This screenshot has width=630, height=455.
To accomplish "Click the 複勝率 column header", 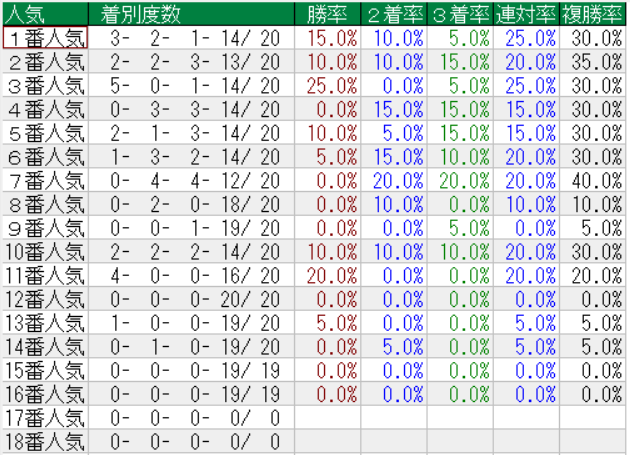I will (592, 14).
